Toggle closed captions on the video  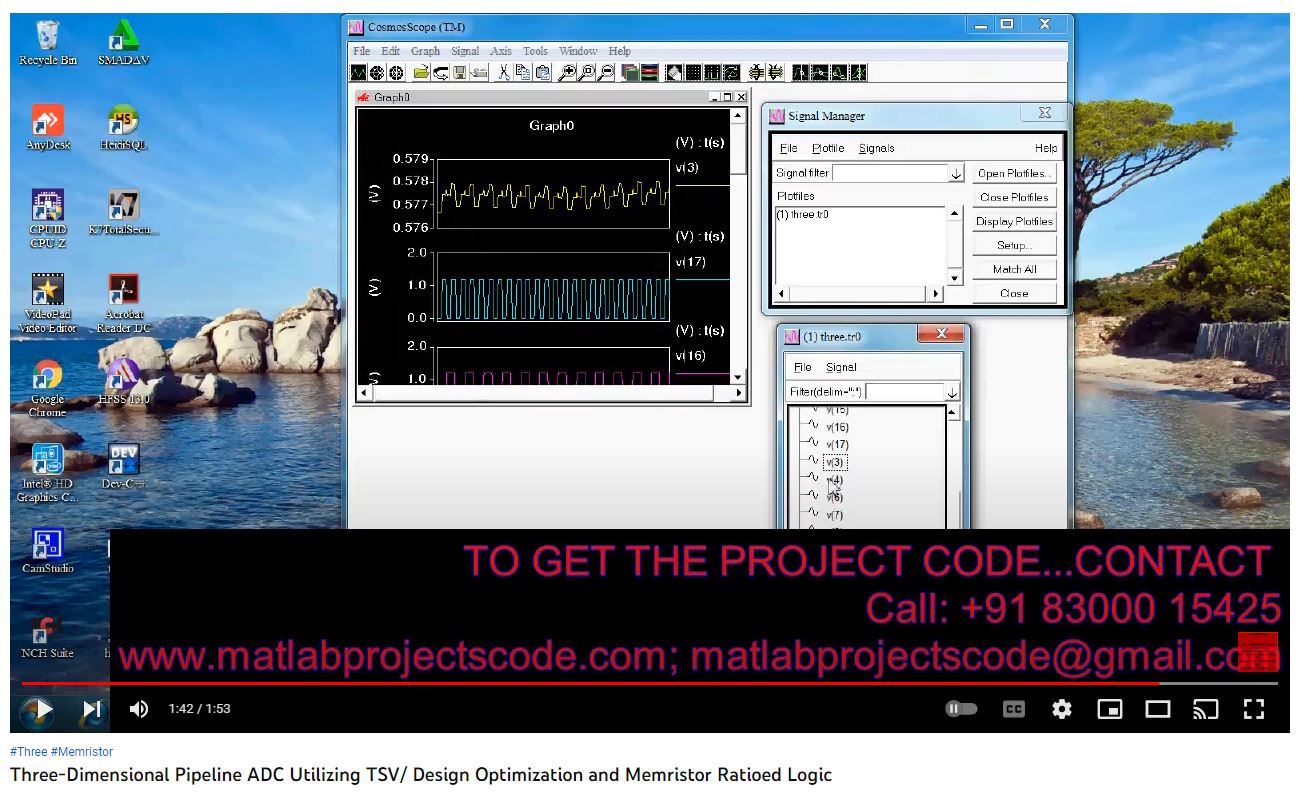tap(1013, 709)
